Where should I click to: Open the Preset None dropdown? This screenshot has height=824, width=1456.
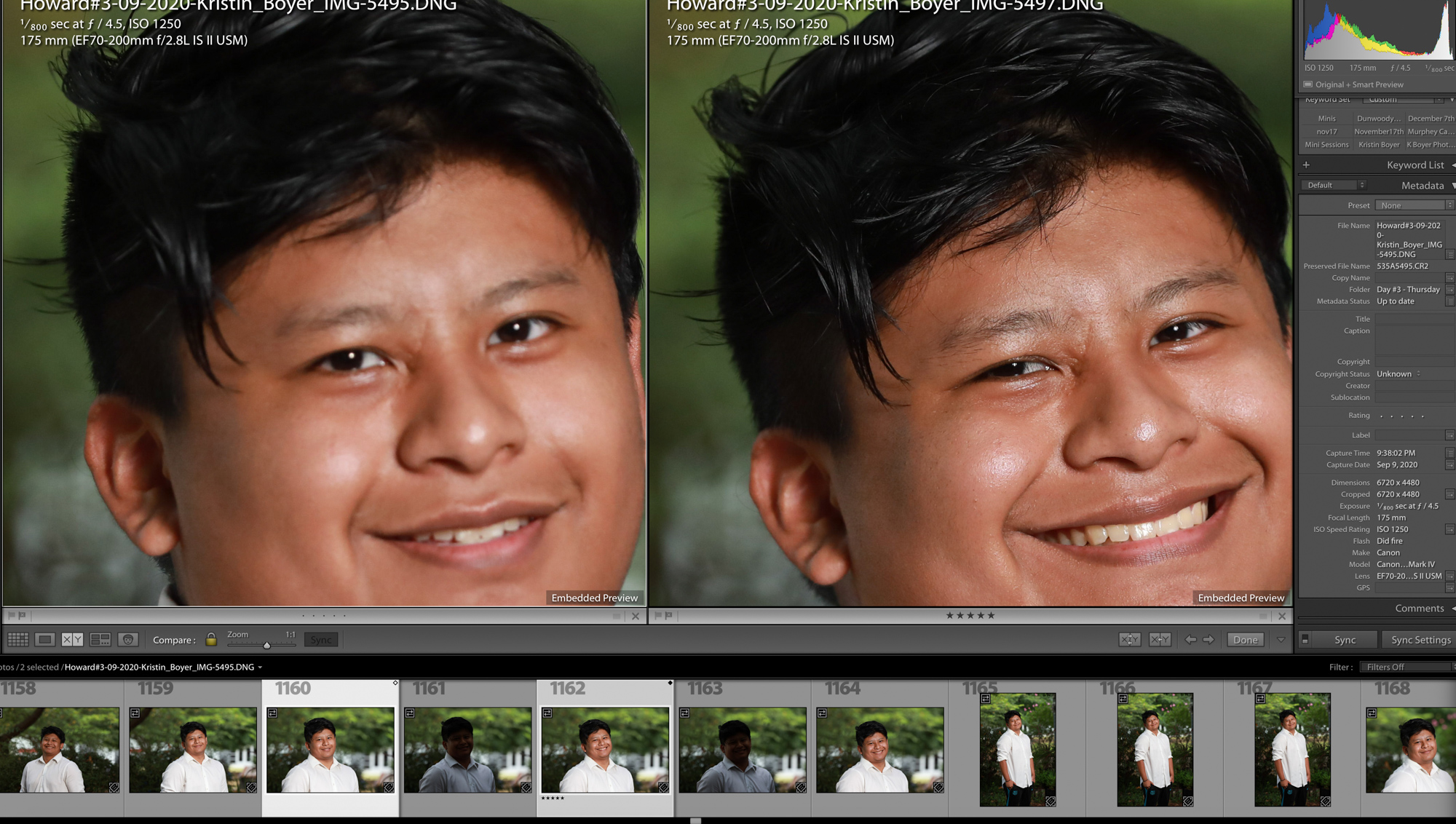click(1412, 205)
